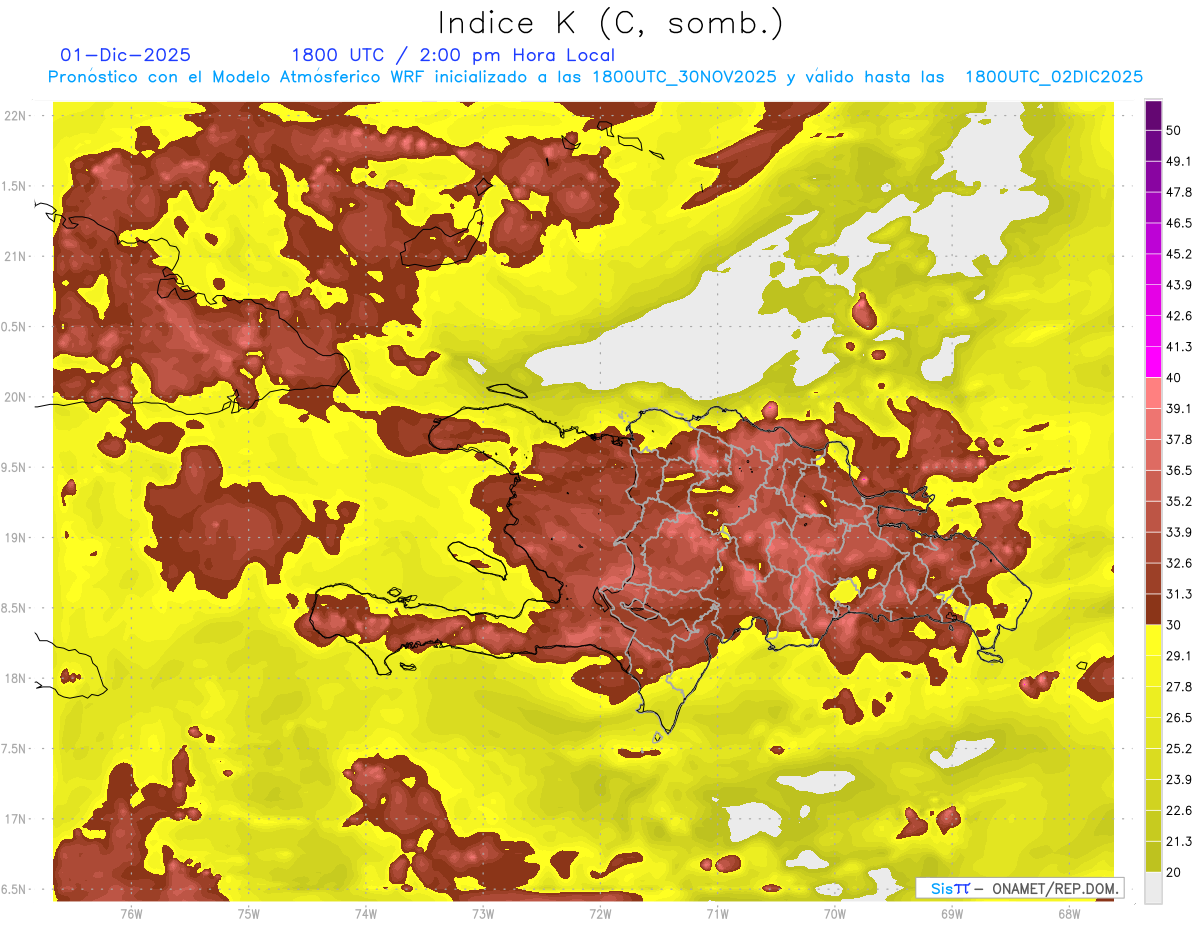The height and width of the screenshot is (927, 1200).
Task: Click the "17N" latitude axis label
Action: pyautogui.click(x=17, y=820)
